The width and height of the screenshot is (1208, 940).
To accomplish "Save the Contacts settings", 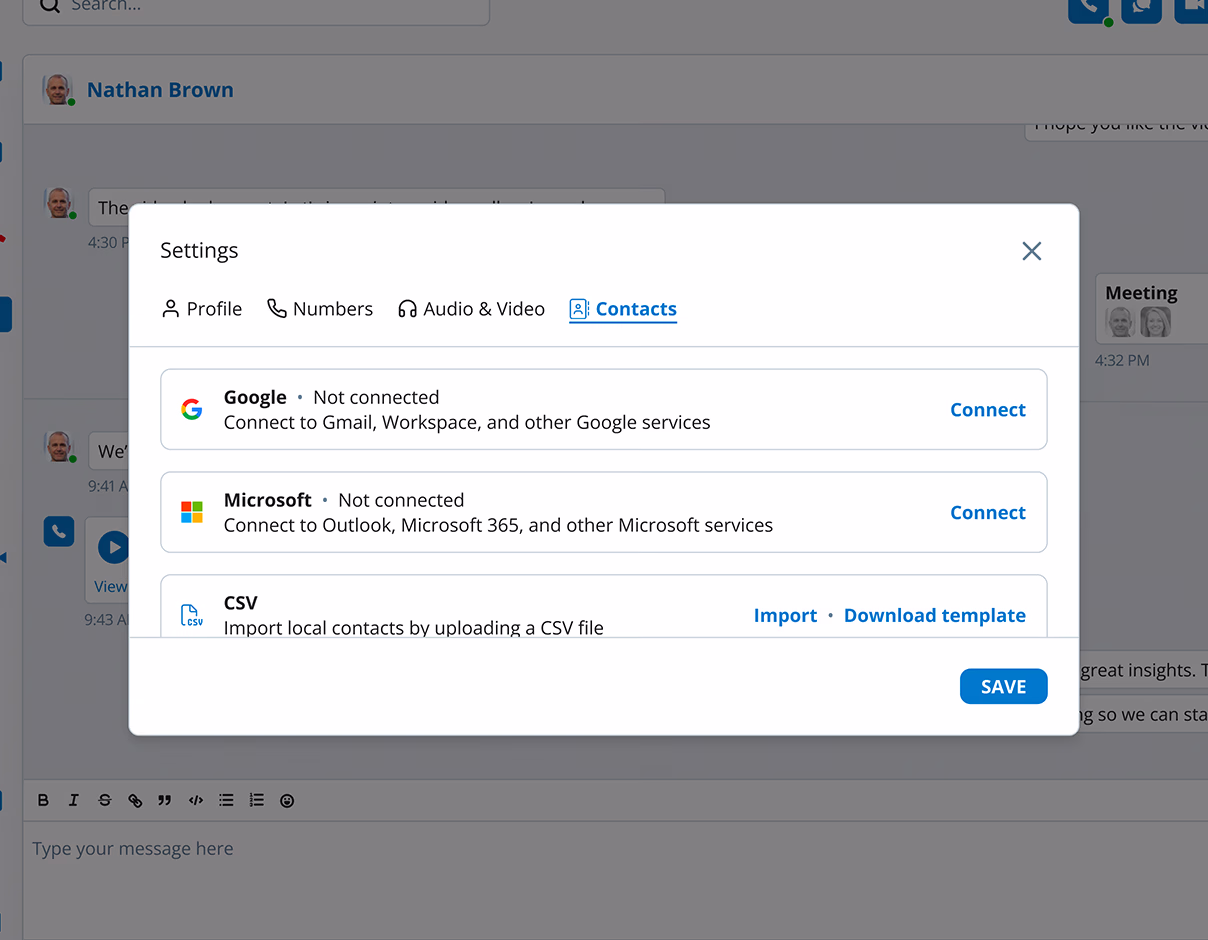I will tap(1003, 686).
